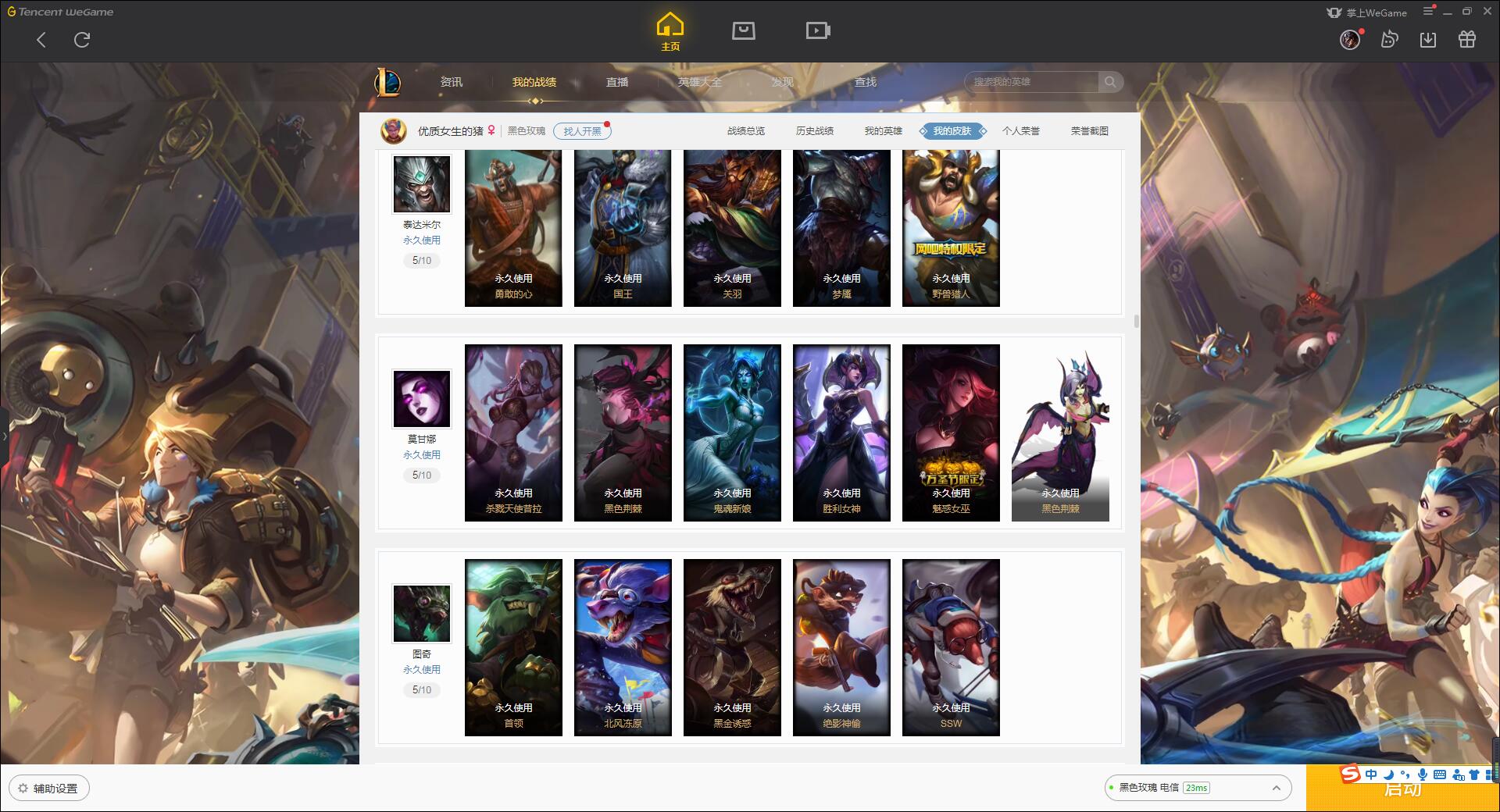Click the 泰达米尔 champion portrait
The height and width of the screenshot is (812, 1500).
(x=422, y=184)
